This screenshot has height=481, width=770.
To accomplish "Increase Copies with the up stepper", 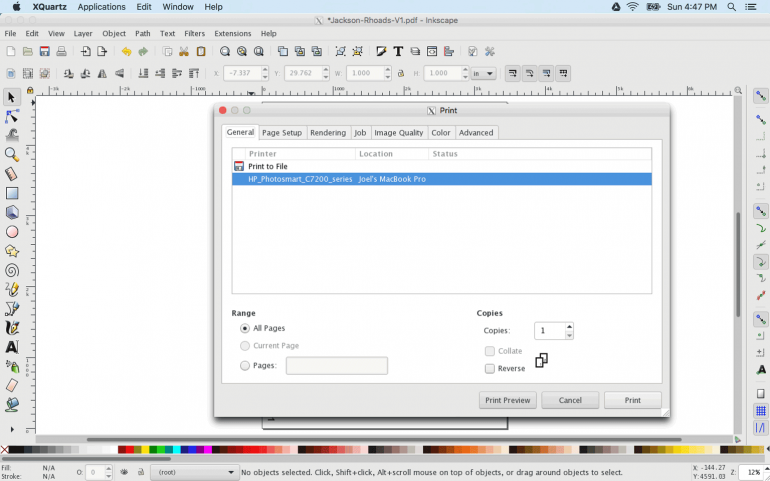I will tap(569, 326).
